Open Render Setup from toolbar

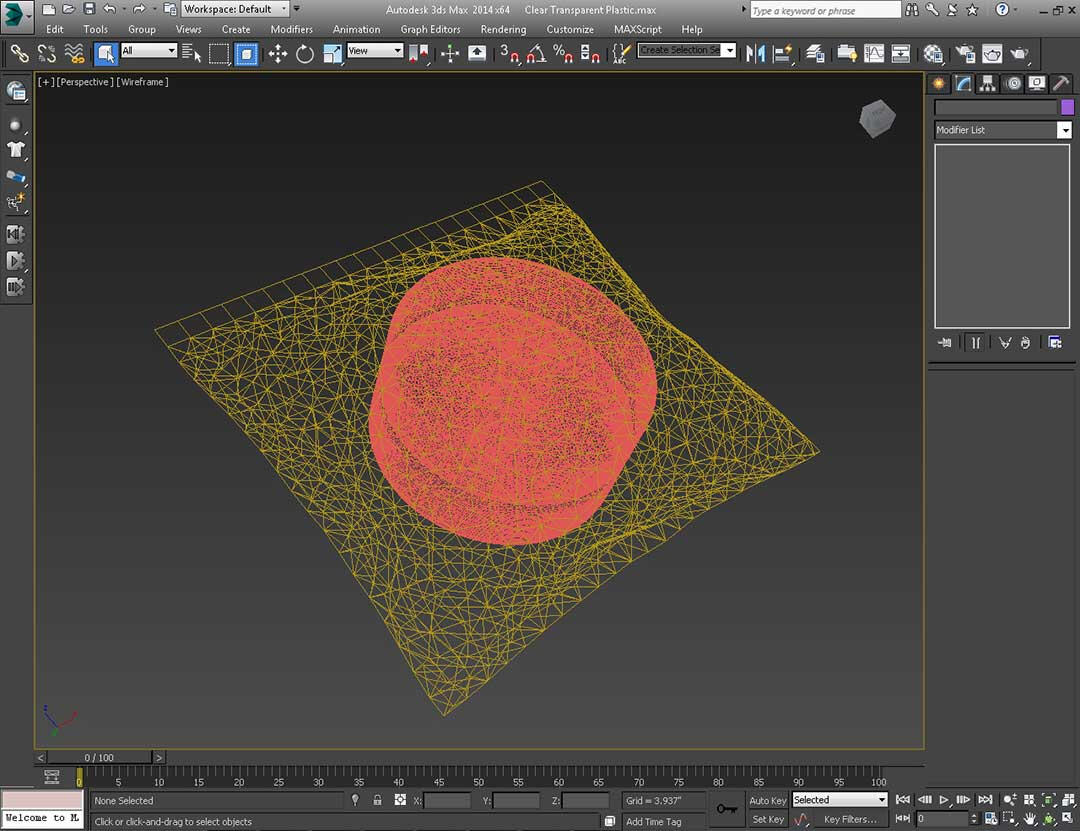[965, 53]
